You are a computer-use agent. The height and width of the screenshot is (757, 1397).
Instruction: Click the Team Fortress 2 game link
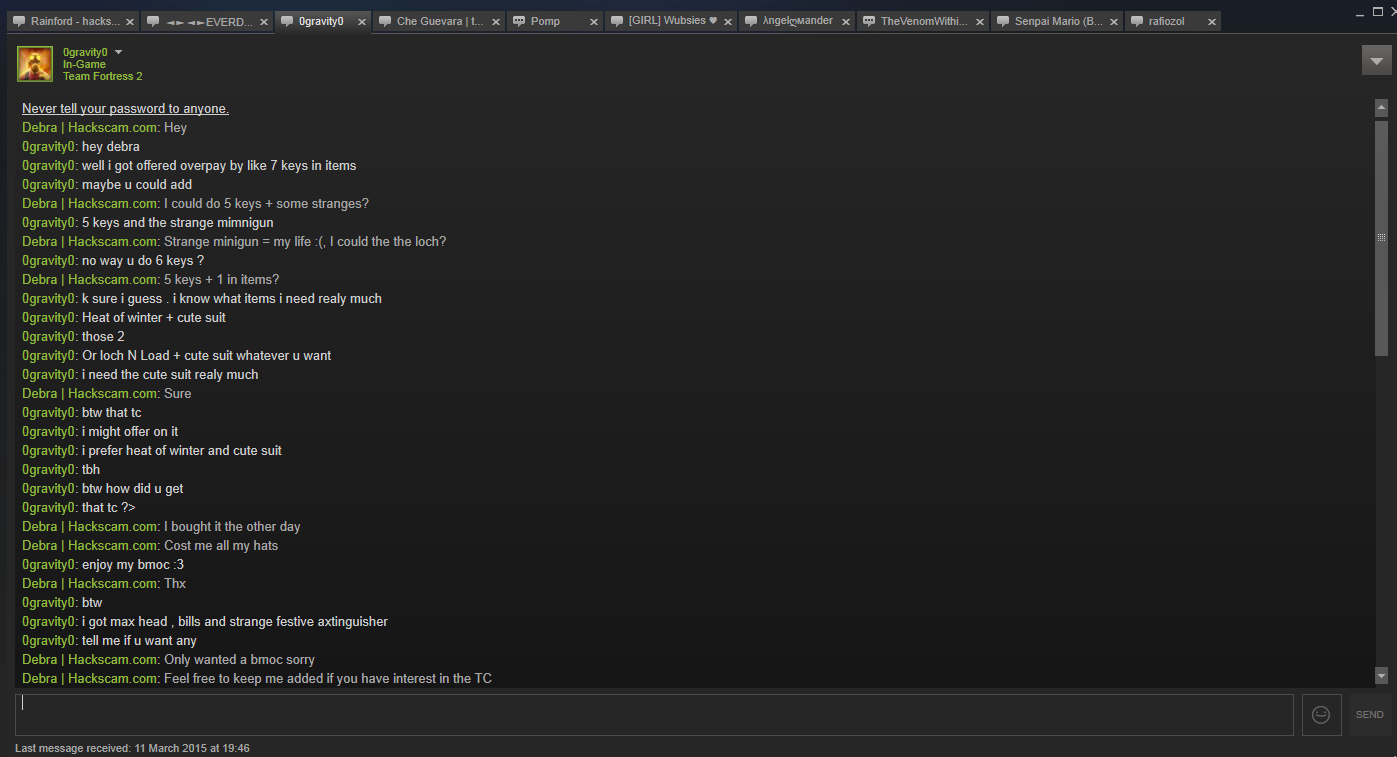(102, 77)
